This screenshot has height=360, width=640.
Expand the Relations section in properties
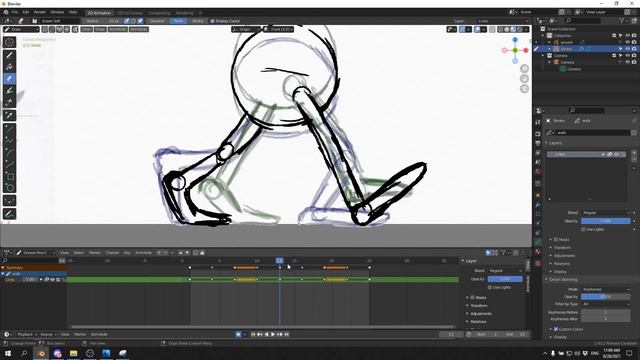coord(561,264)
